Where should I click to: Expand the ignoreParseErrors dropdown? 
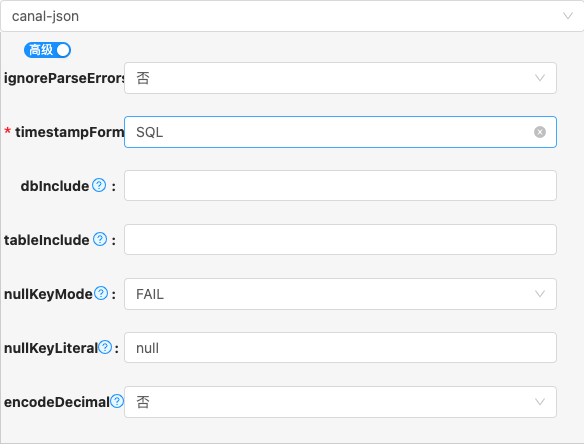(340, 78)
